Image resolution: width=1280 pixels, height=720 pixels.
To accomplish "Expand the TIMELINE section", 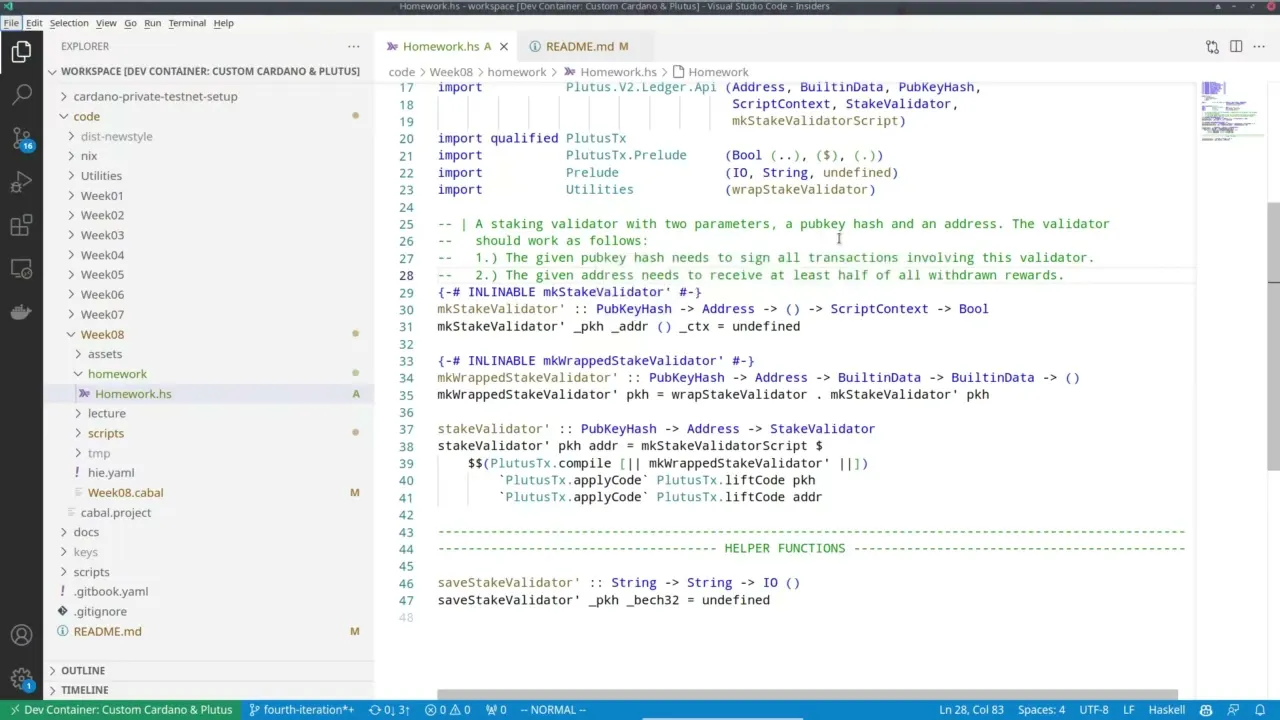I will (x=84, y=690).
